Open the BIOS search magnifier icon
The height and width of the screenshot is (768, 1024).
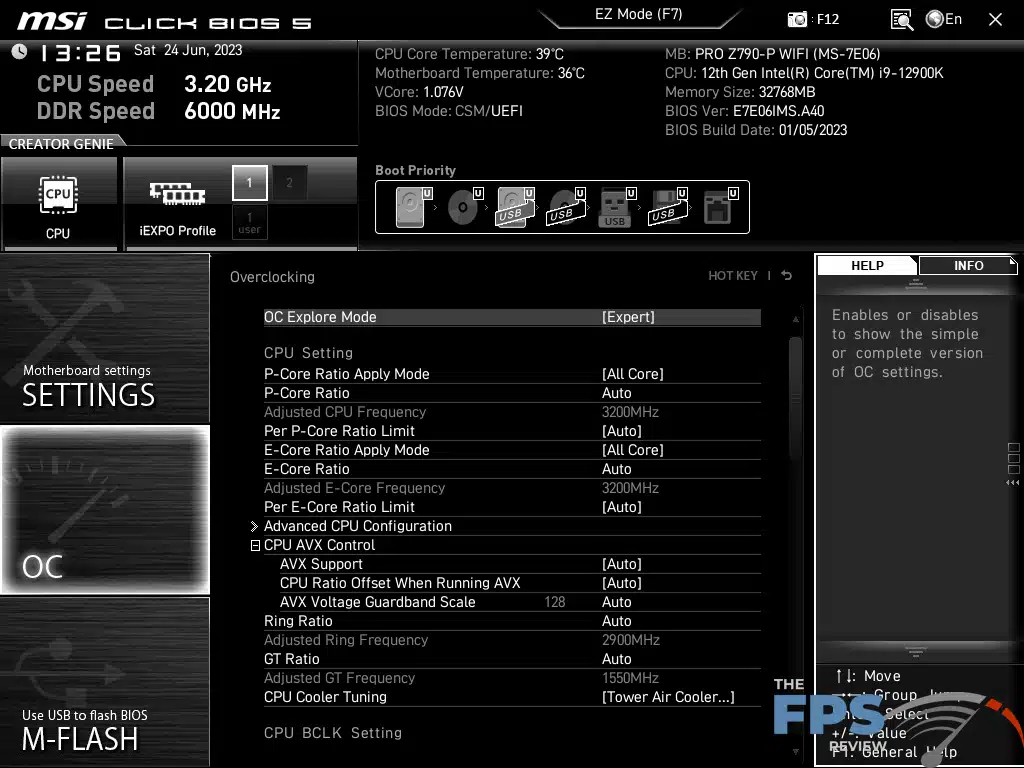[x=902, y=20]
